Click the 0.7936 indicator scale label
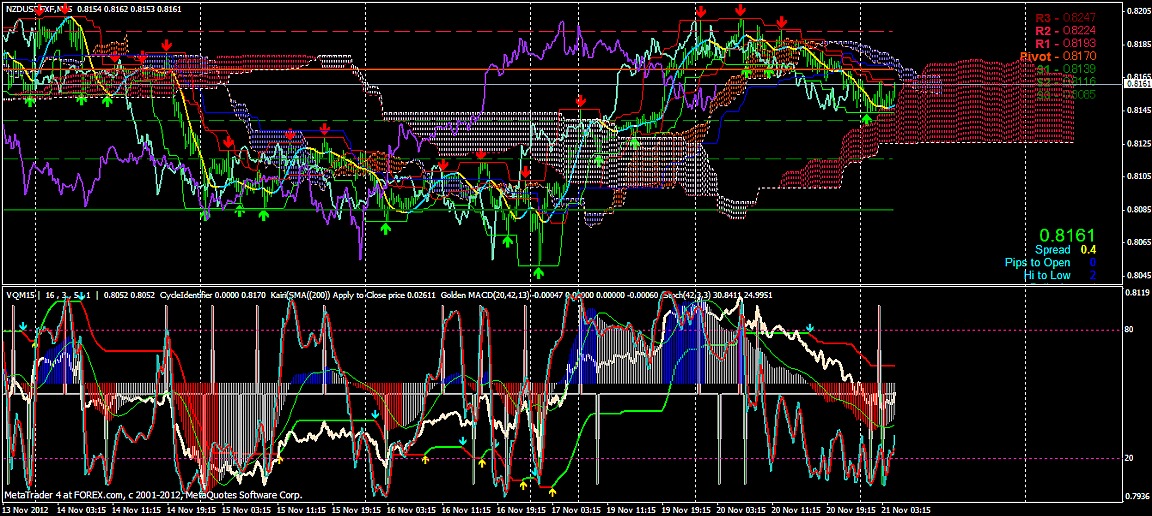 click(x=1137, y=495)
